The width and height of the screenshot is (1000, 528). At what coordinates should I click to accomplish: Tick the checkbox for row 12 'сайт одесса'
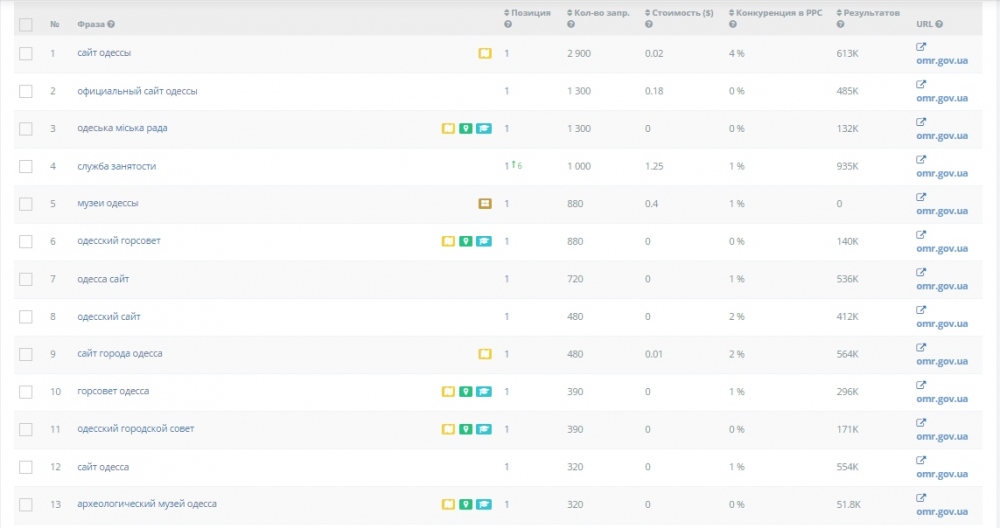tap(26, 467)
